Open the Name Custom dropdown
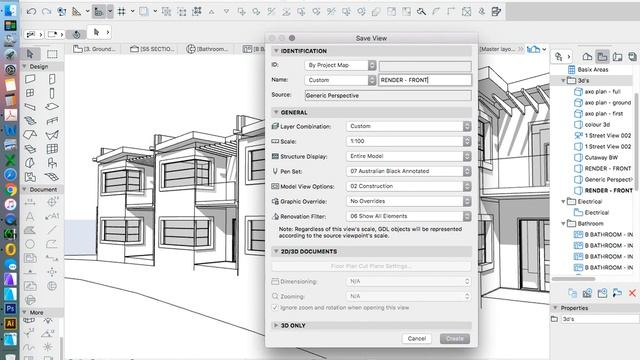The image size is (640, 360). 340,80
